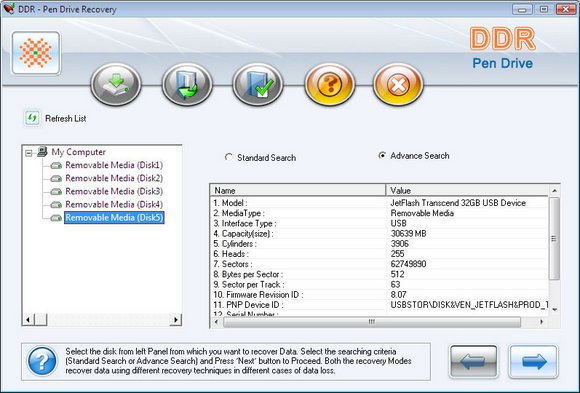Open help with the orange question mark button
The image size is (580, 393).
pyautogui.click(x=329, y=84)
